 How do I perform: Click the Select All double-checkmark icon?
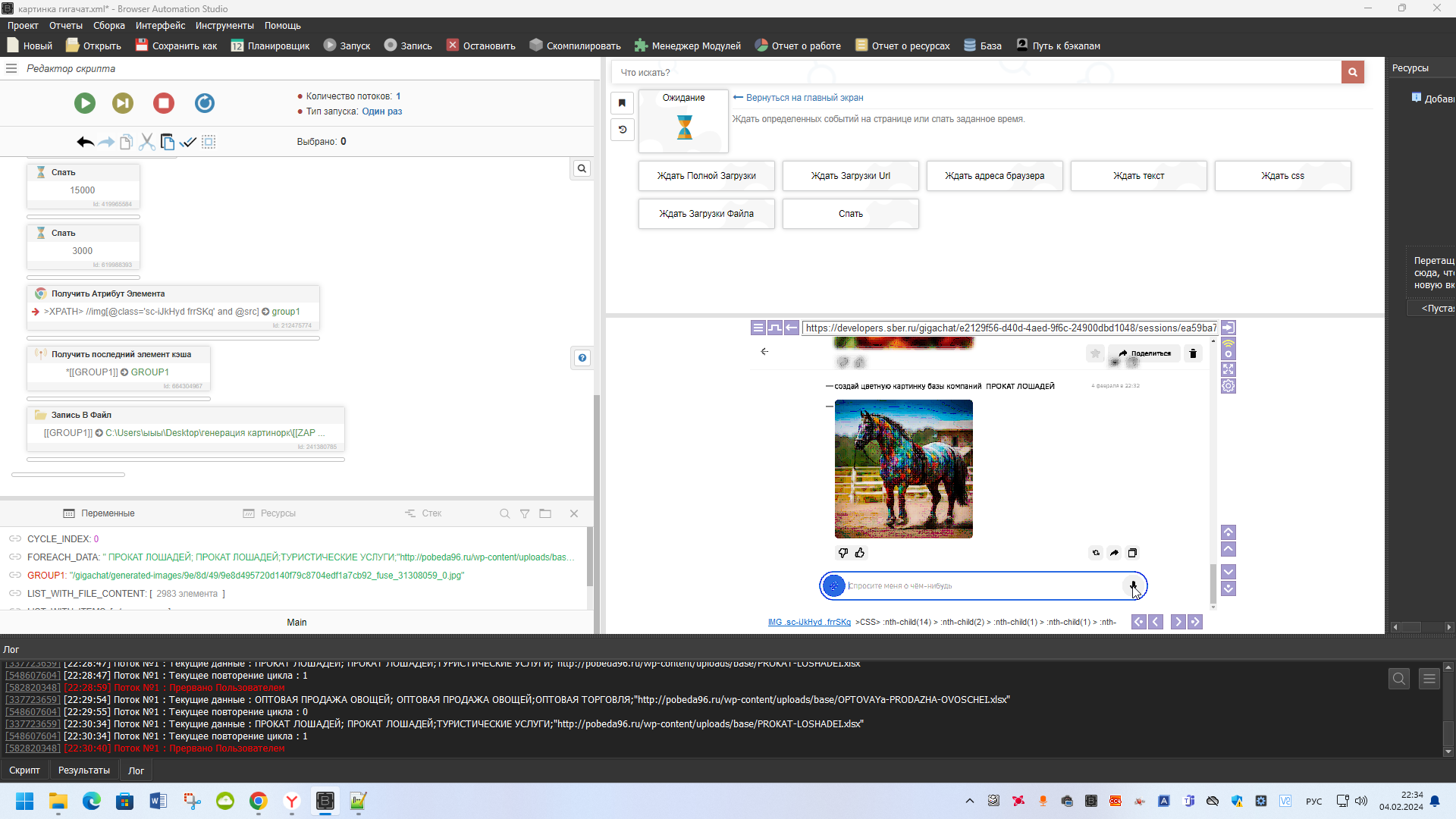coord(188,142)
